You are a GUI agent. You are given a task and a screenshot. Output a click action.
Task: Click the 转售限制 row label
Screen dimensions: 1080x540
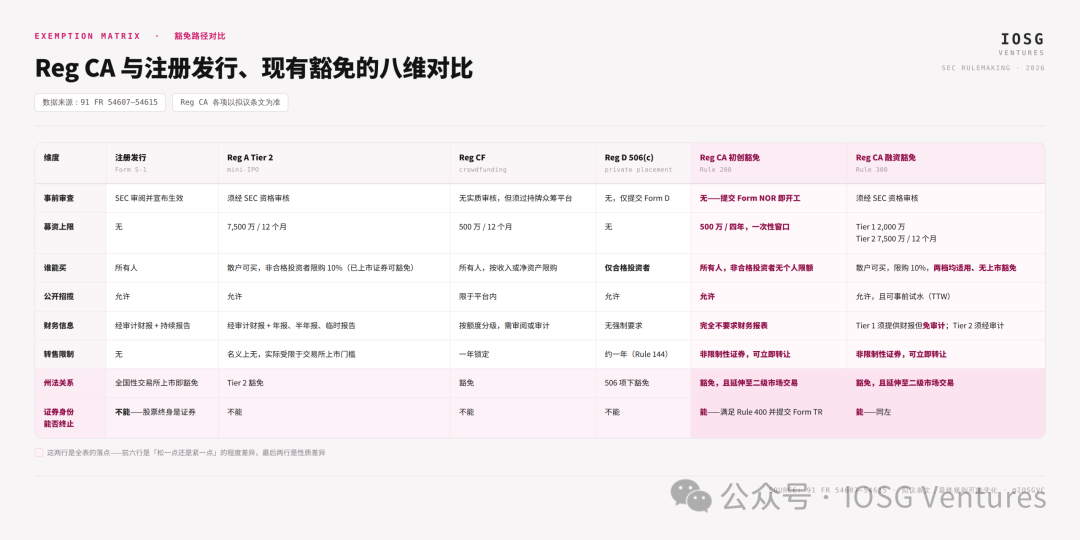(x=59, y=354)
